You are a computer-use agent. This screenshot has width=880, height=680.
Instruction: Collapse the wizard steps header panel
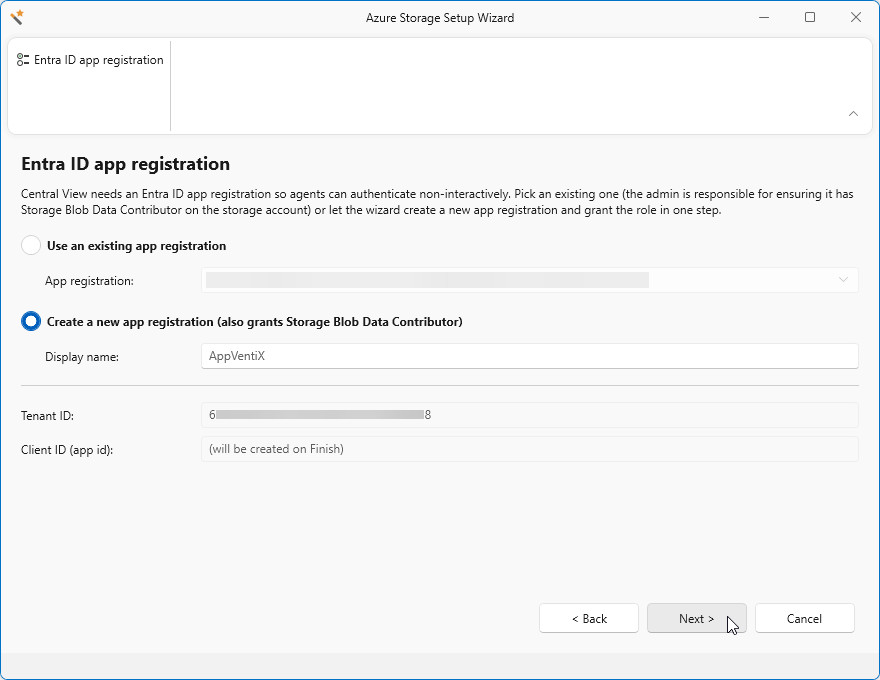853,113
